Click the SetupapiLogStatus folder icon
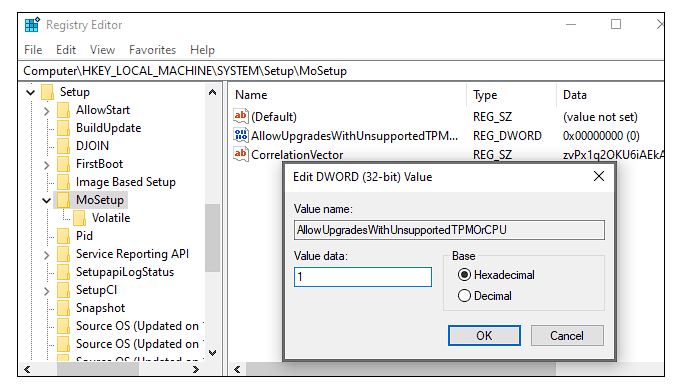Image resolution: width=685 pixels, height=388 pixels. tap(63, 272)
